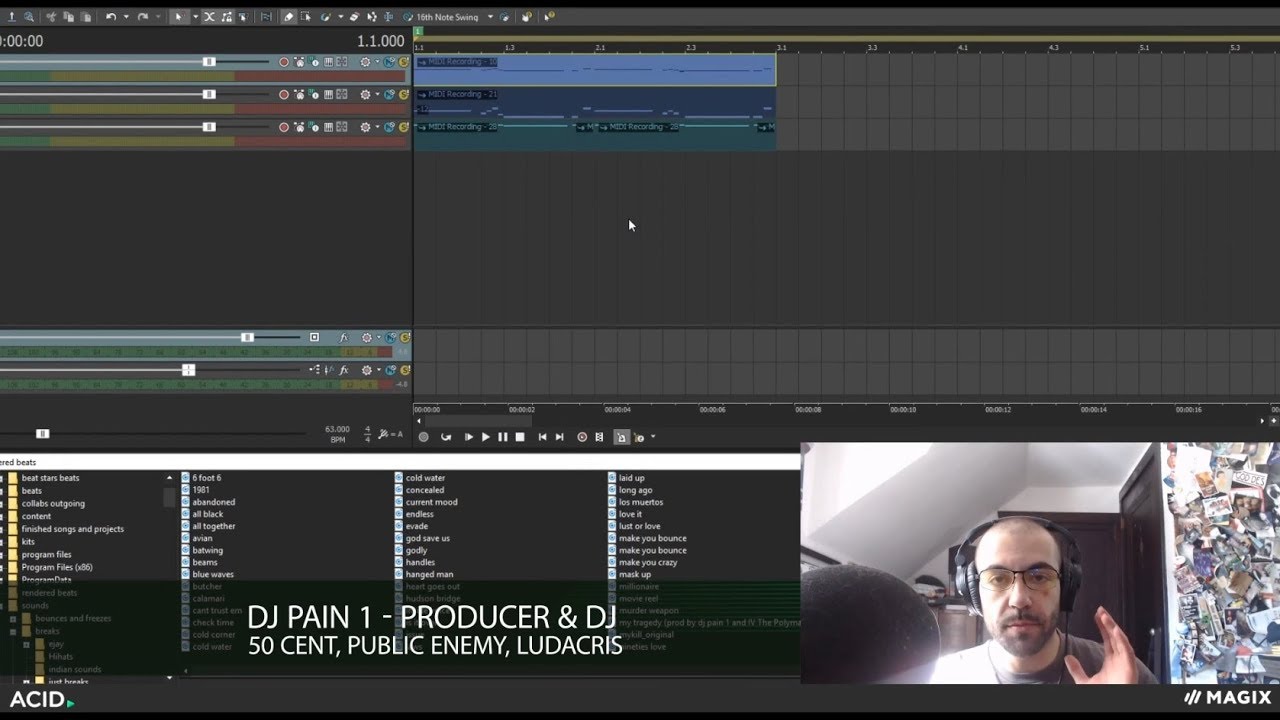Go to end using transport button
Image resolution: width=1280 pixels, height=720 pixels.
click(559, 437)
